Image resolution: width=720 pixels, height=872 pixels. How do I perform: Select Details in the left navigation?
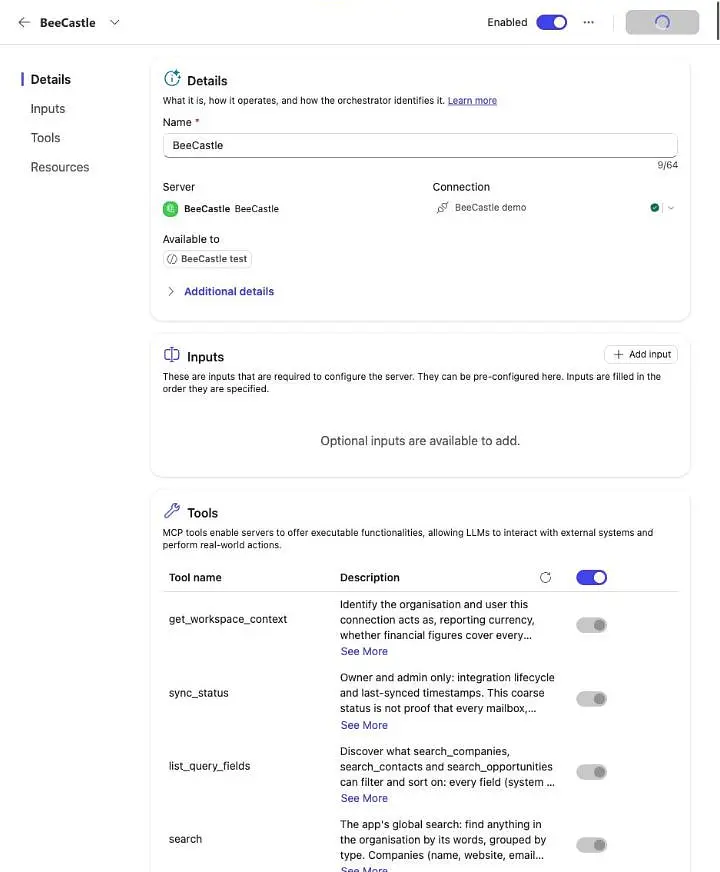[51, 80]
